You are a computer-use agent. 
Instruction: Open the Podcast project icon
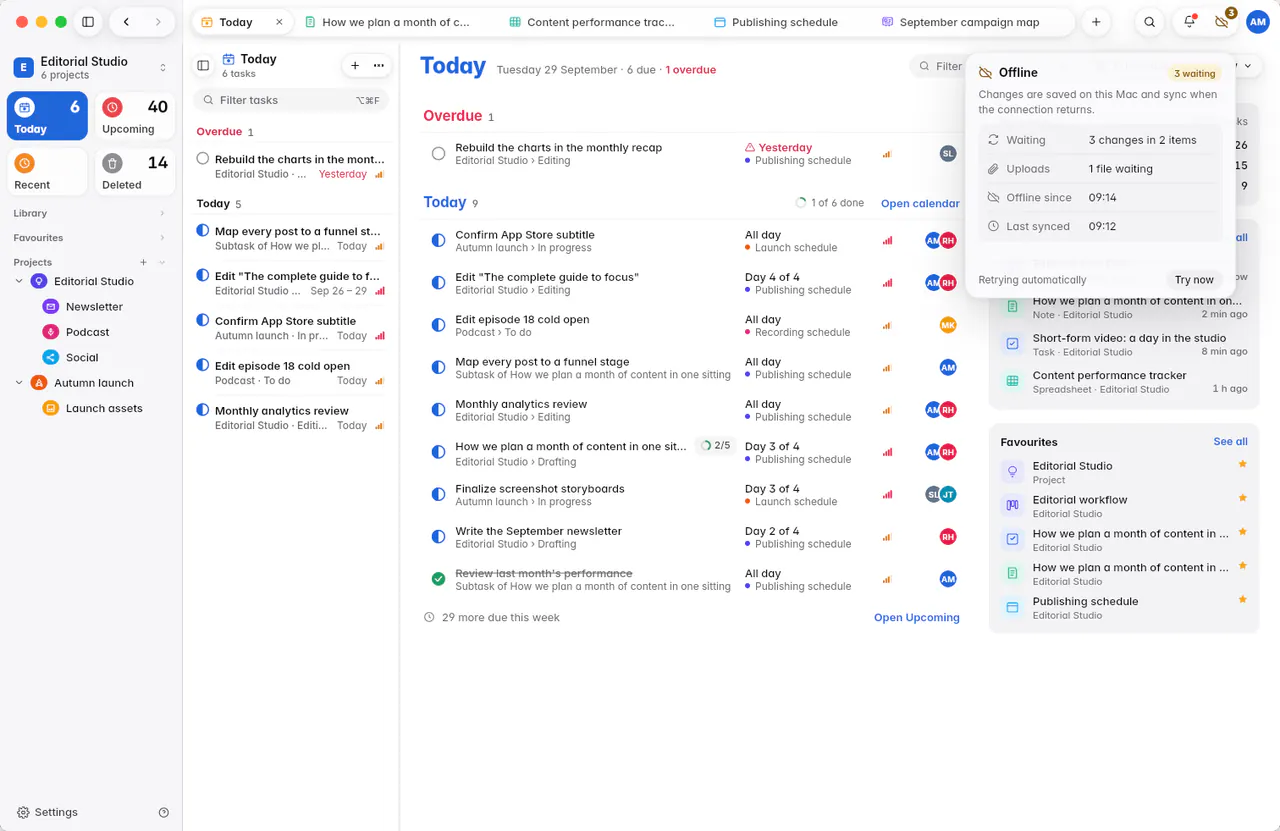[x=50, y=332]
